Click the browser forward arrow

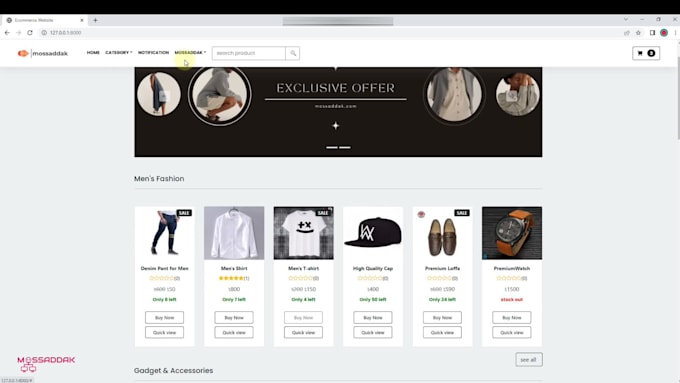18,33
